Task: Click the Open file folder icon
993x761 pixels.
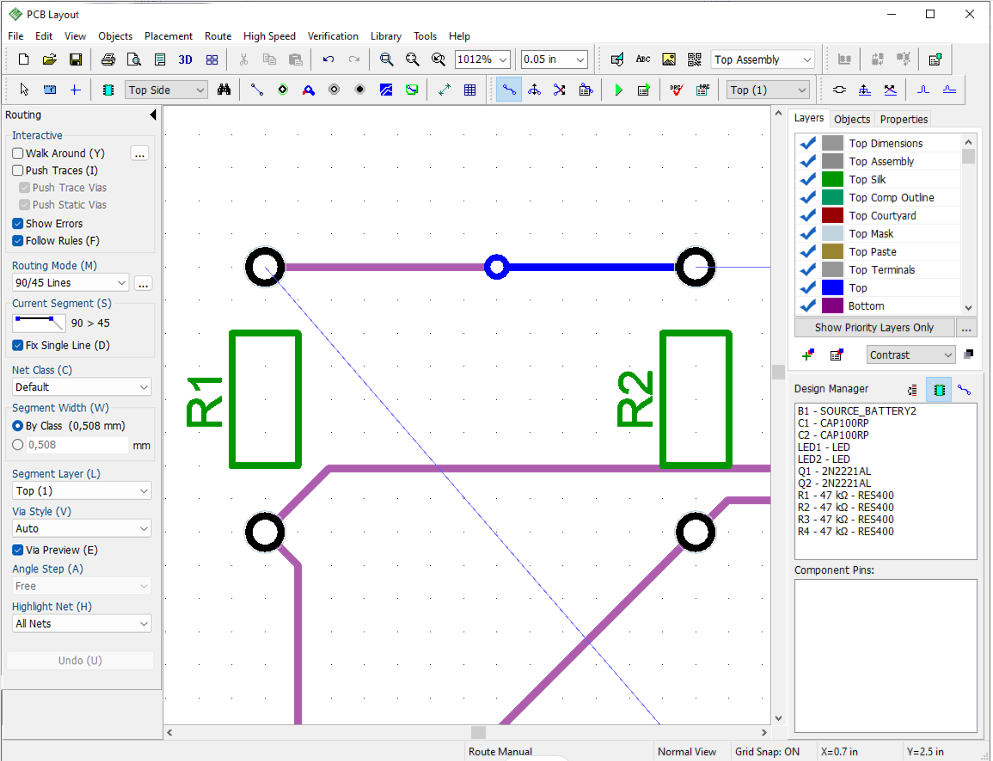Action: pos(49,60)
